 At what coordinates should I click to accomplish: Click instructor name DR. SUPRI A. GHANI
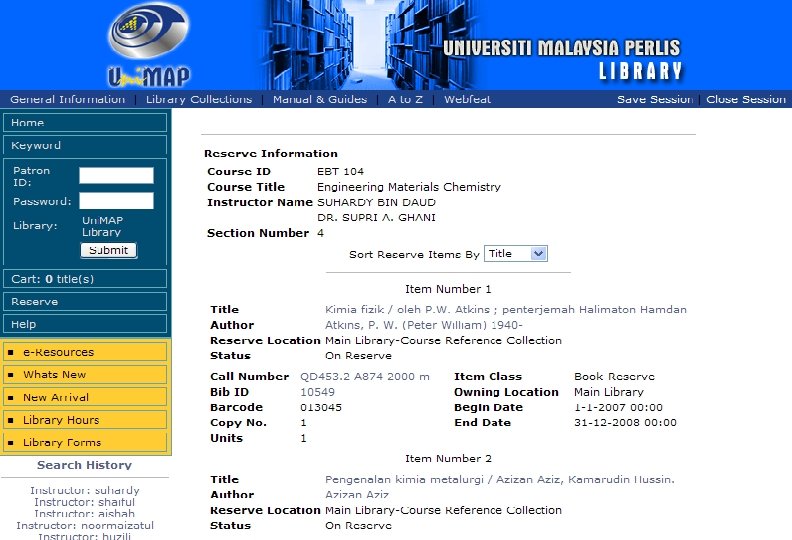click(x=376, y=218)
